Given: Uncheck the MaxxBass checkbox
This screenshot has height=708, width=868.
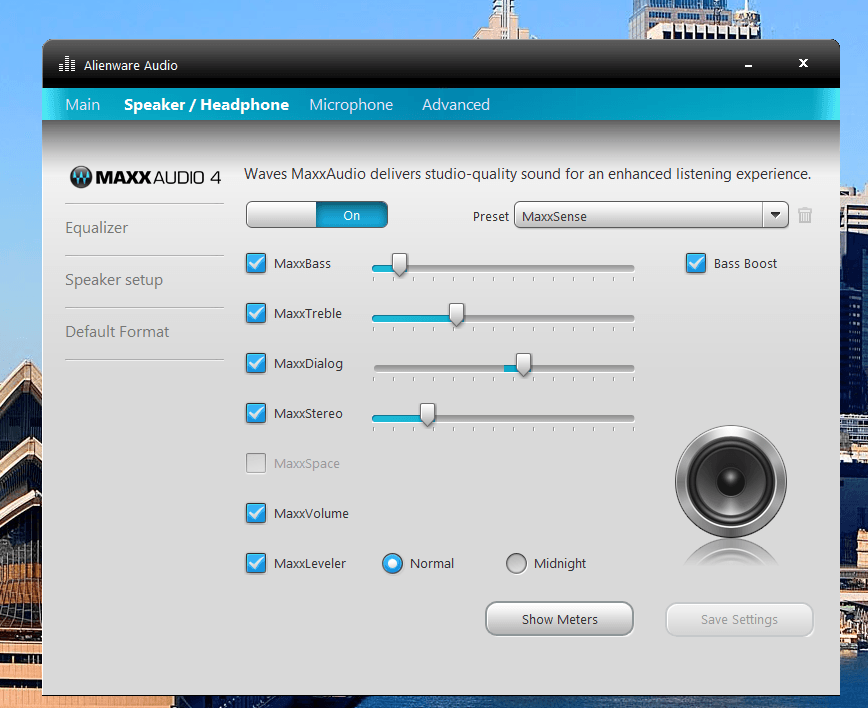Looking at the screenshot, I should (x=256, y=264).
